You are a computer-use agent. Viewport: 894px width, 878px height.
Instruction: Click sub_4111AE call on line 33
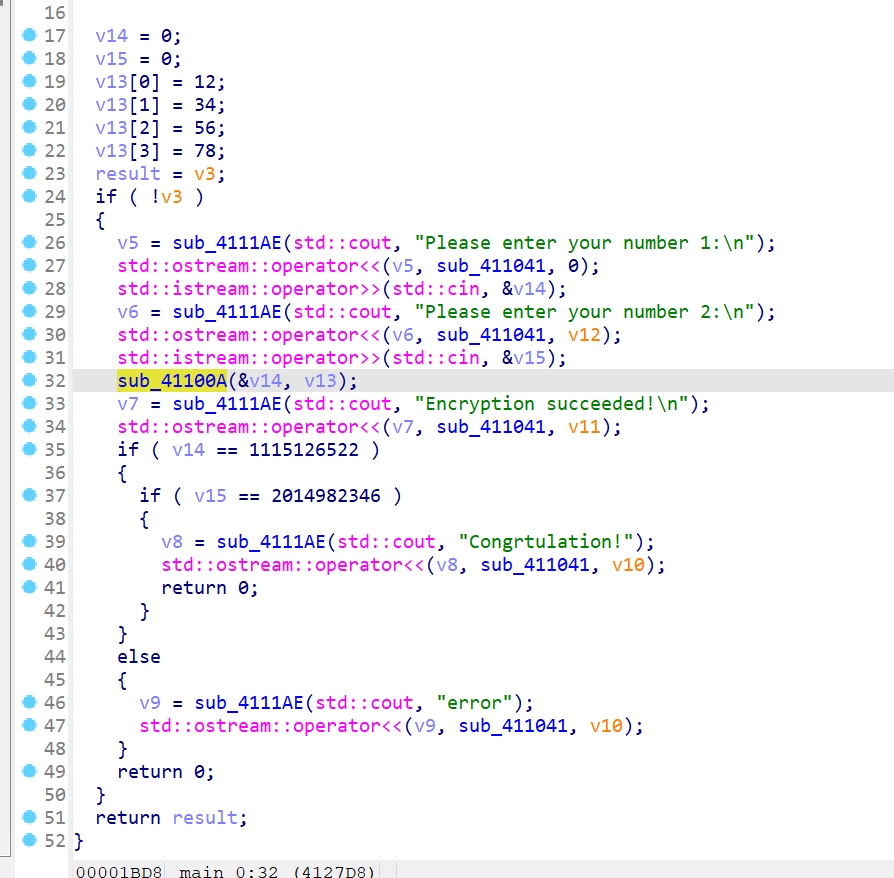(227, 404)
